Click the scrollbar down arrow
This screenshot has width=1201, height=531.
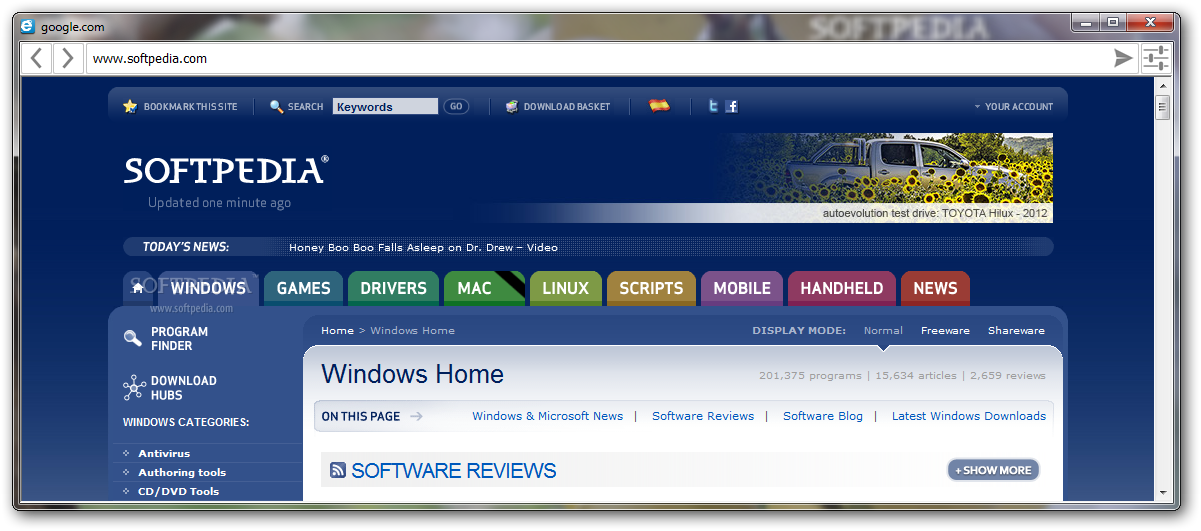[1162, 492]
